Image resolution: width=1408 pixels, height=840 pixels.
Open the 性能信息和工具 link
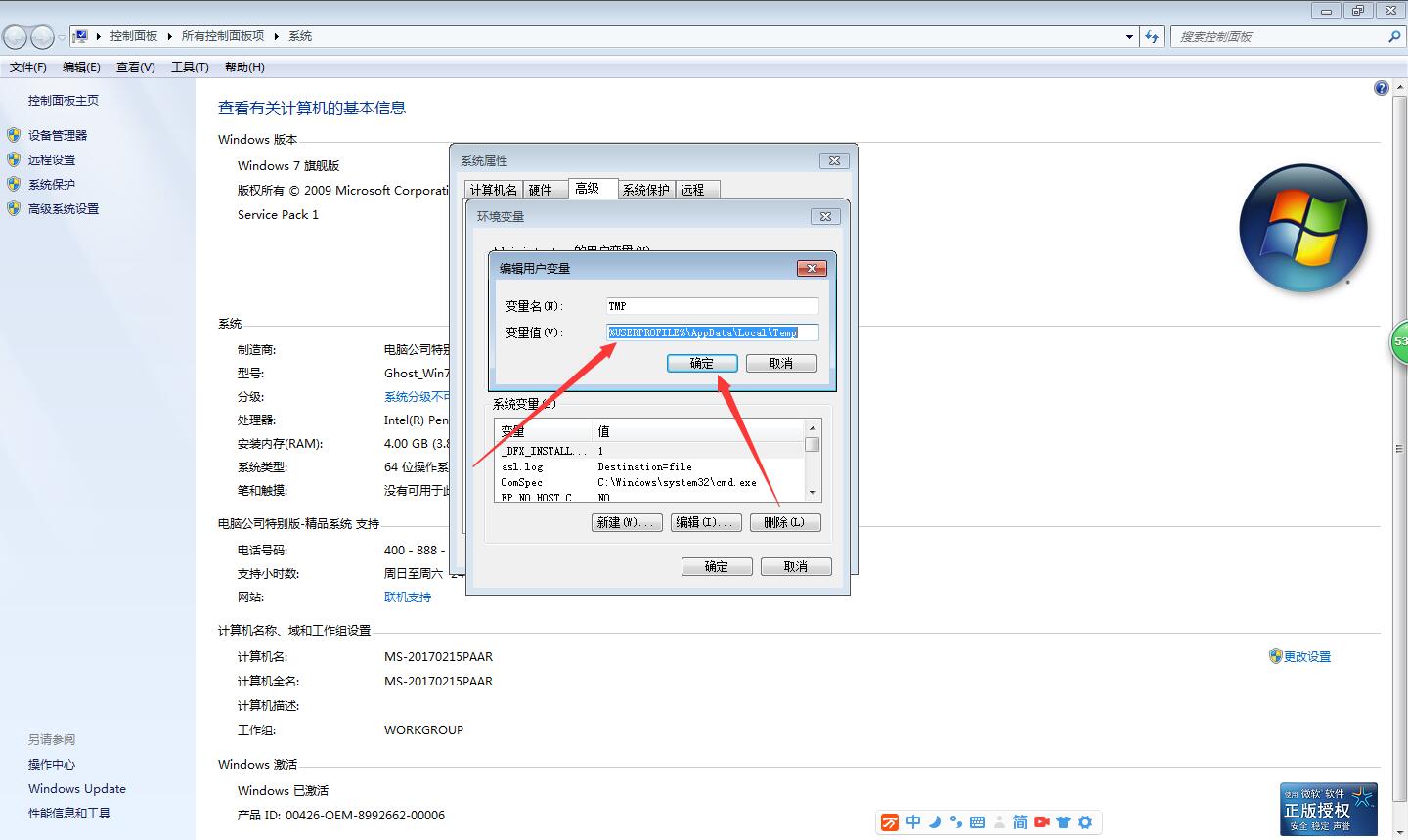tap(69, 814)
